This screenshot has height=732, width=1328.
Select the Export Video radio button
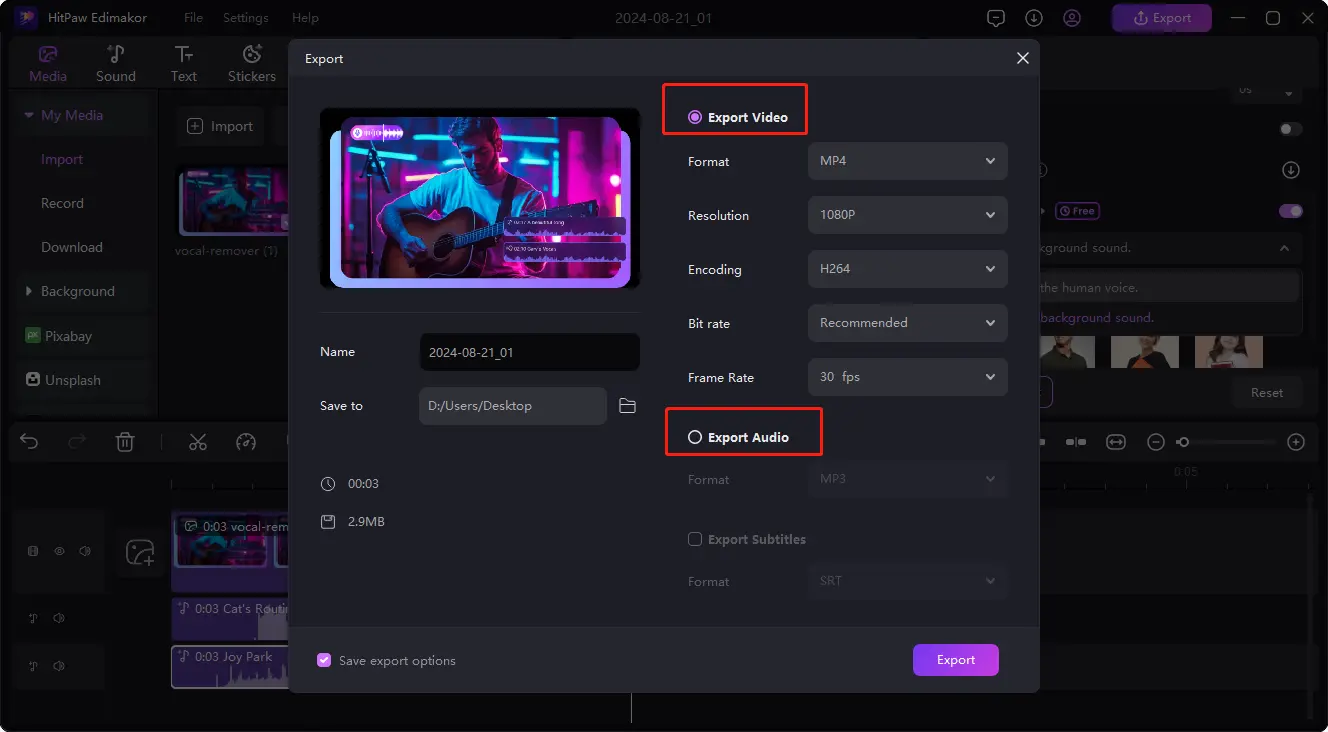[x=695, y=118]
